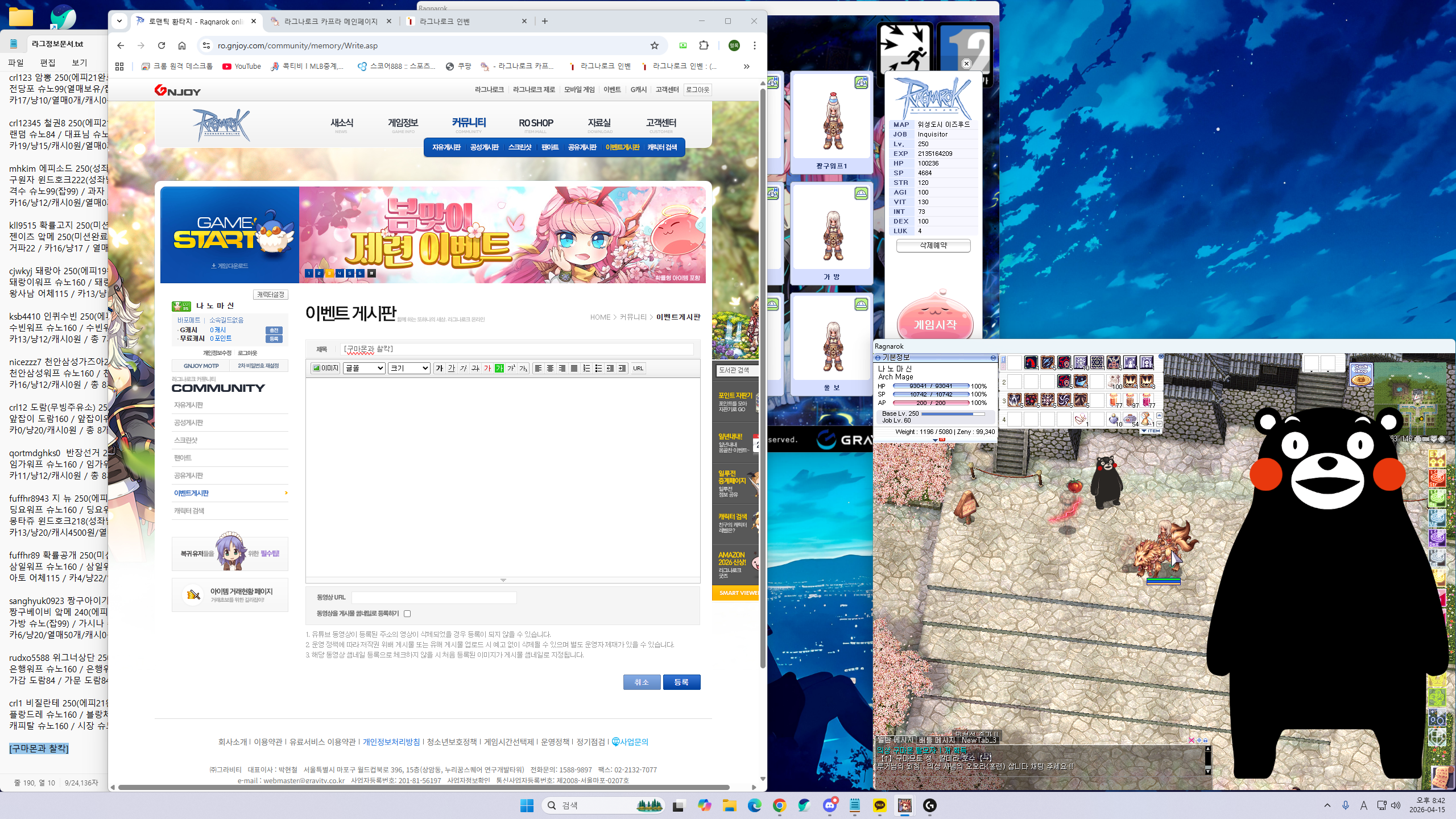1456x819 pixels.
Task: Check the video thumbnail registration checkbox
Action: click(407, 614)
